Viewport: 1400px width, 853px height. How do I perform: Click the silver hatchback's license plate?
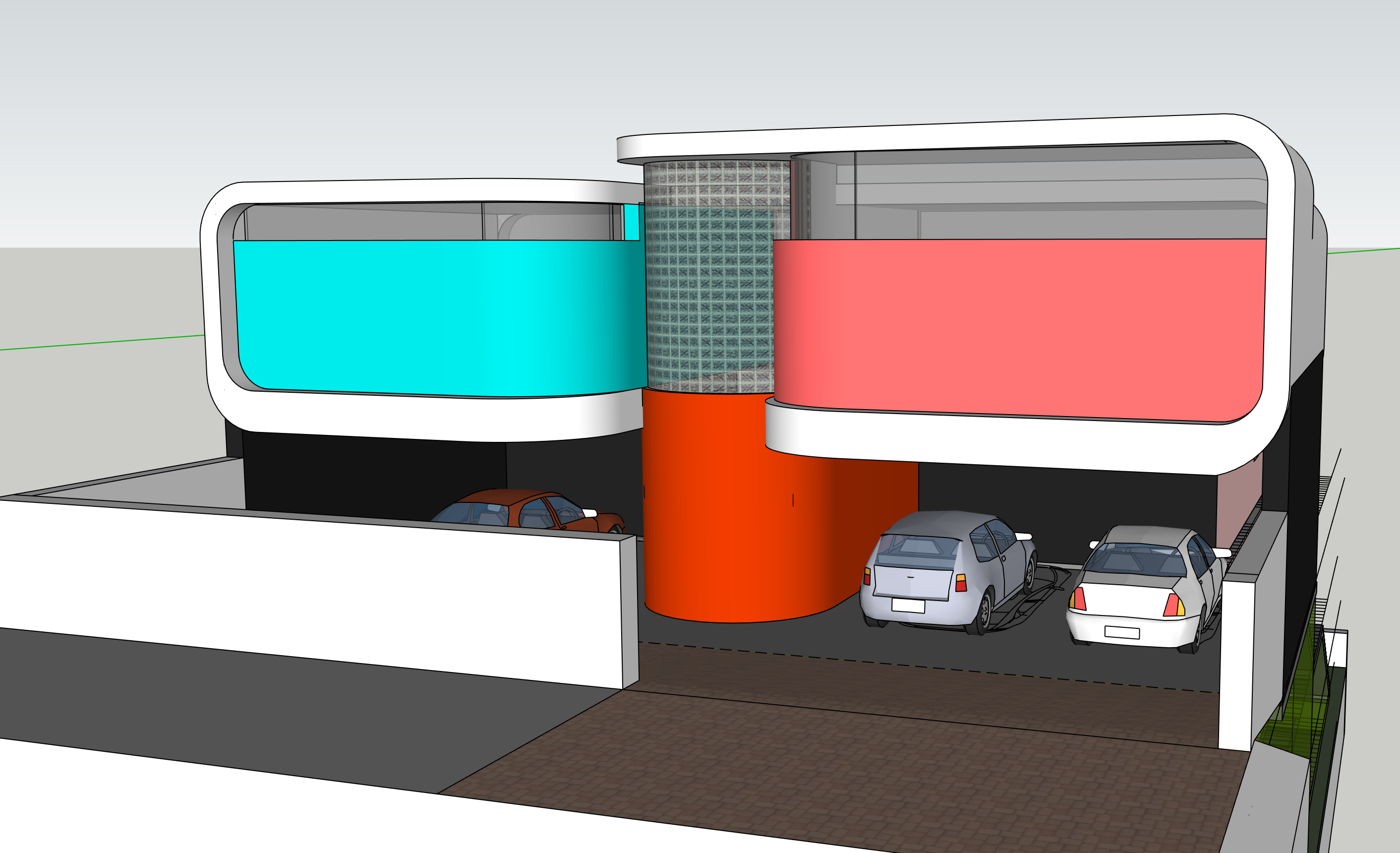tap(908, 606)
